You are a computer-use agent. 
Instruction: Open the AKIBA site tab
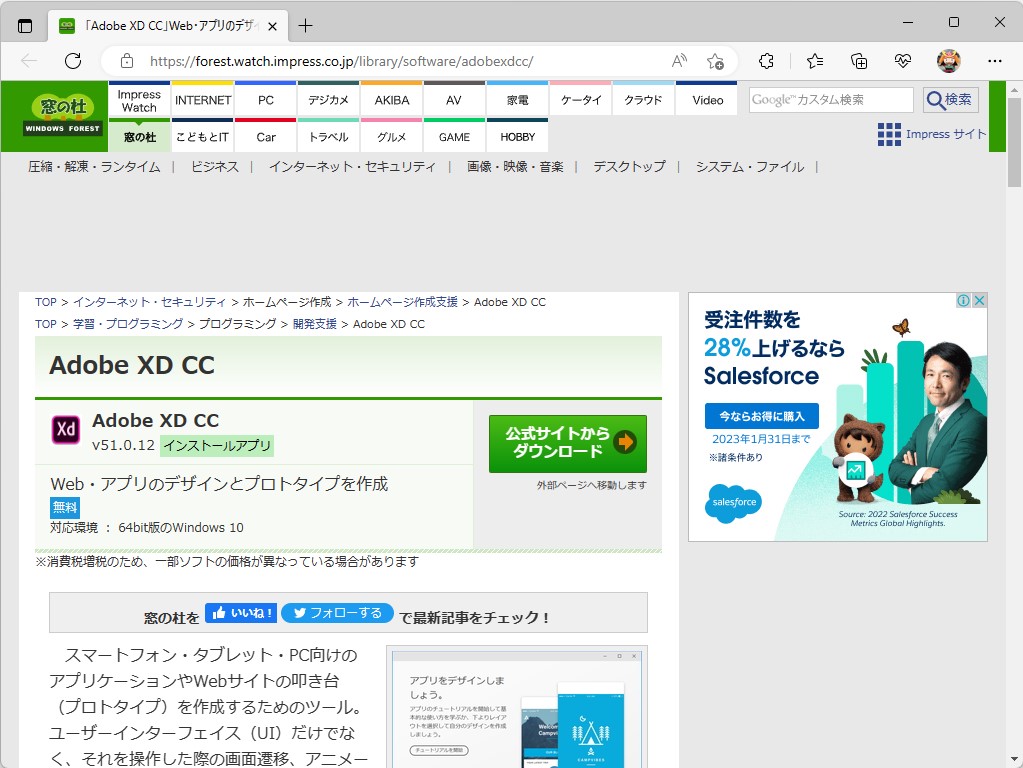pyautogui.click(x=391, y=100)
